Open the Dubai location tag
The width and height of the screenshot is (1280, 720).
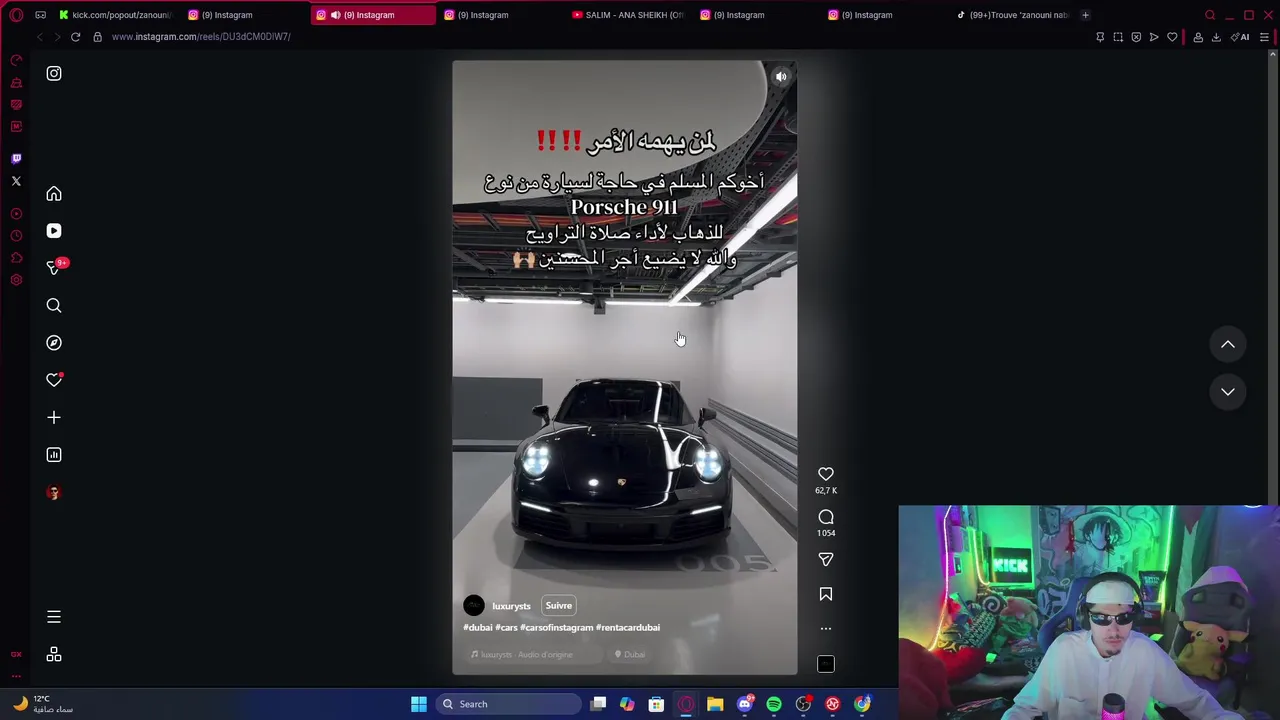pos(630,655)
